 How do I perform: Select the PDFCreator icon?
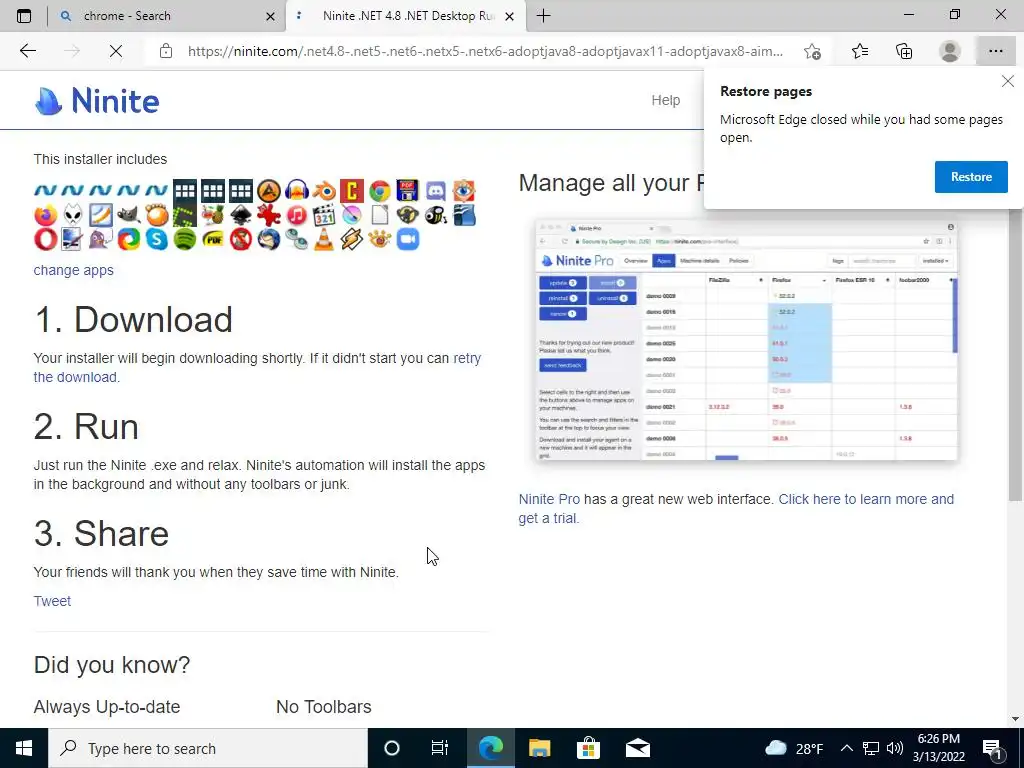pos(408,191)
